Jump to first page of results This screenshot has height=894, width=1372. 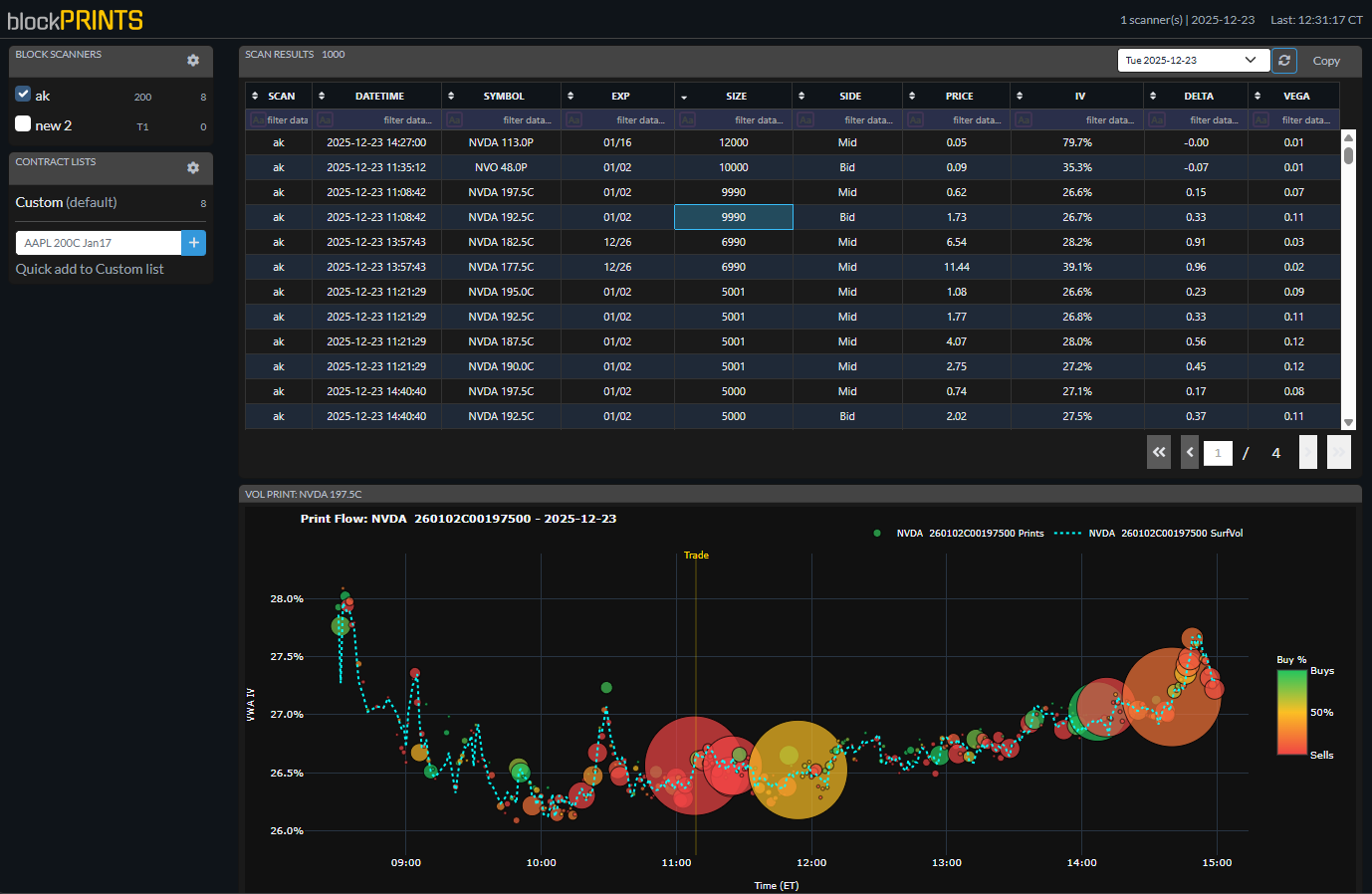[x=1159, y=452]
